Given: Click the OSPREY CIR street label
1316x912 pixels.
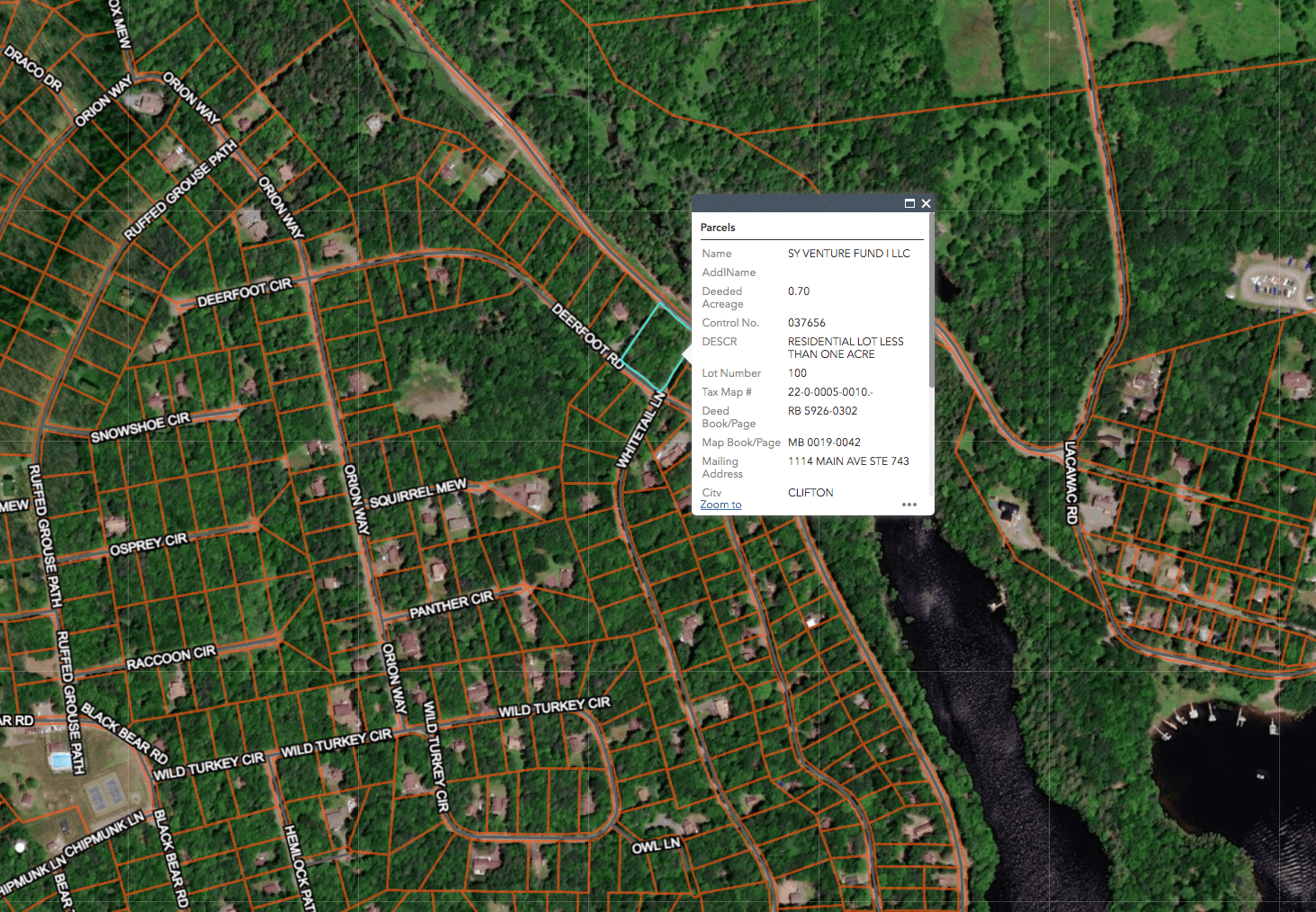Looking at the screenshot, I should (x=148, y=544).
